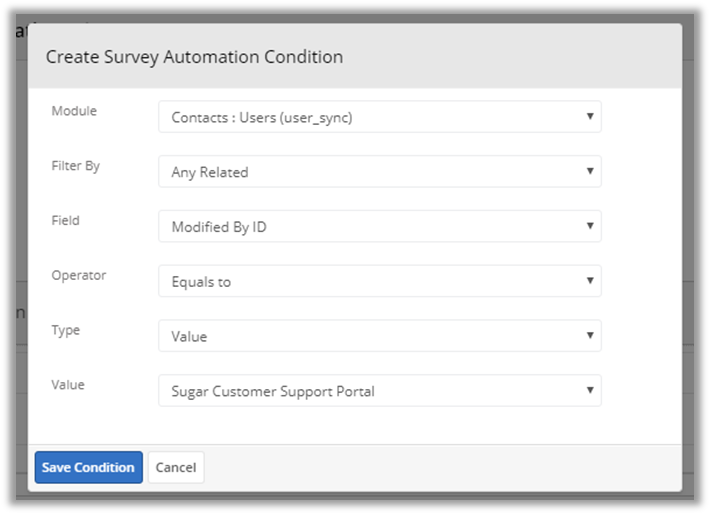Click the Module field label

tap(74, 111)
